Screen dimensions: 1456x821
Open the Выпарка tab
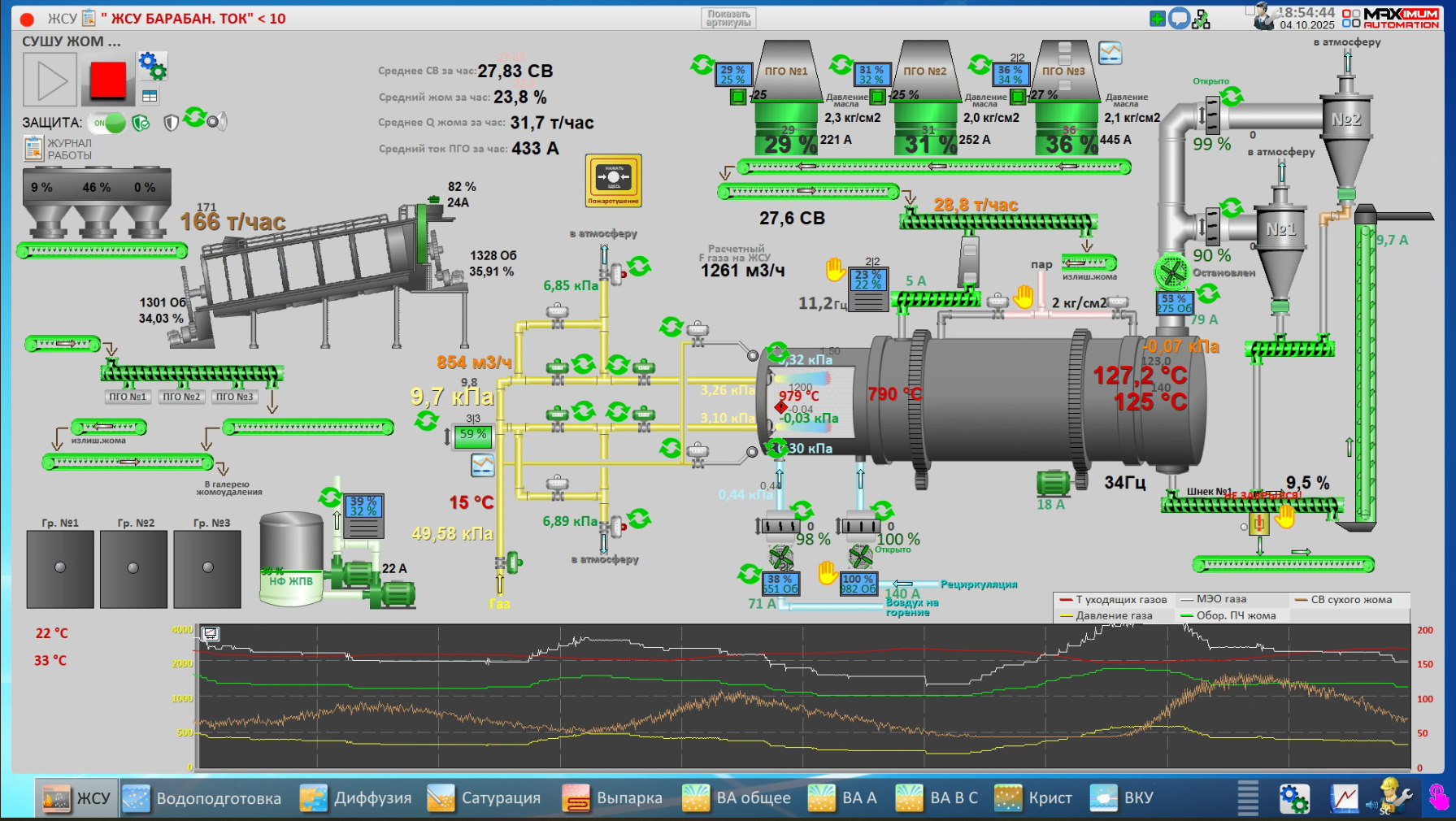click(613, 798)
